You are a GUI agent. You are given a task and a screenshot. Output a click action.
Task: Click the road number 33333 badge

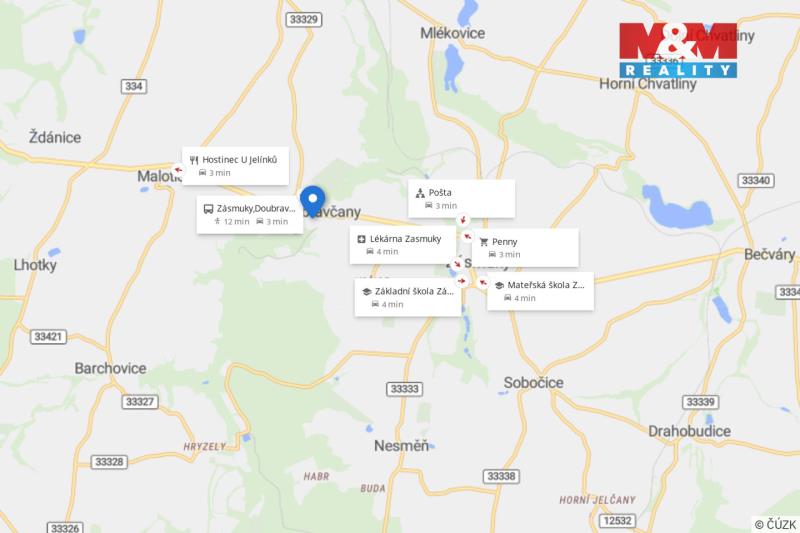tap(405, 389)
